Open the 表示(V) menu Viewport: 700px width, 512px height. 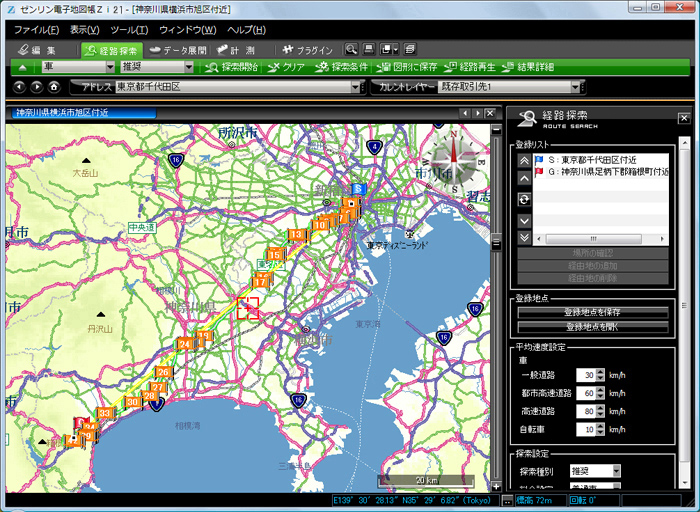point(85,30)
